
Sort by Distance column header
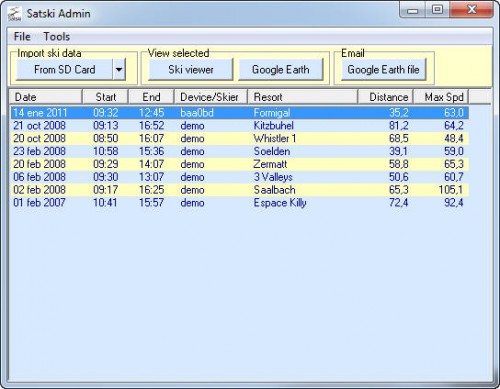(x=386, y=97)
